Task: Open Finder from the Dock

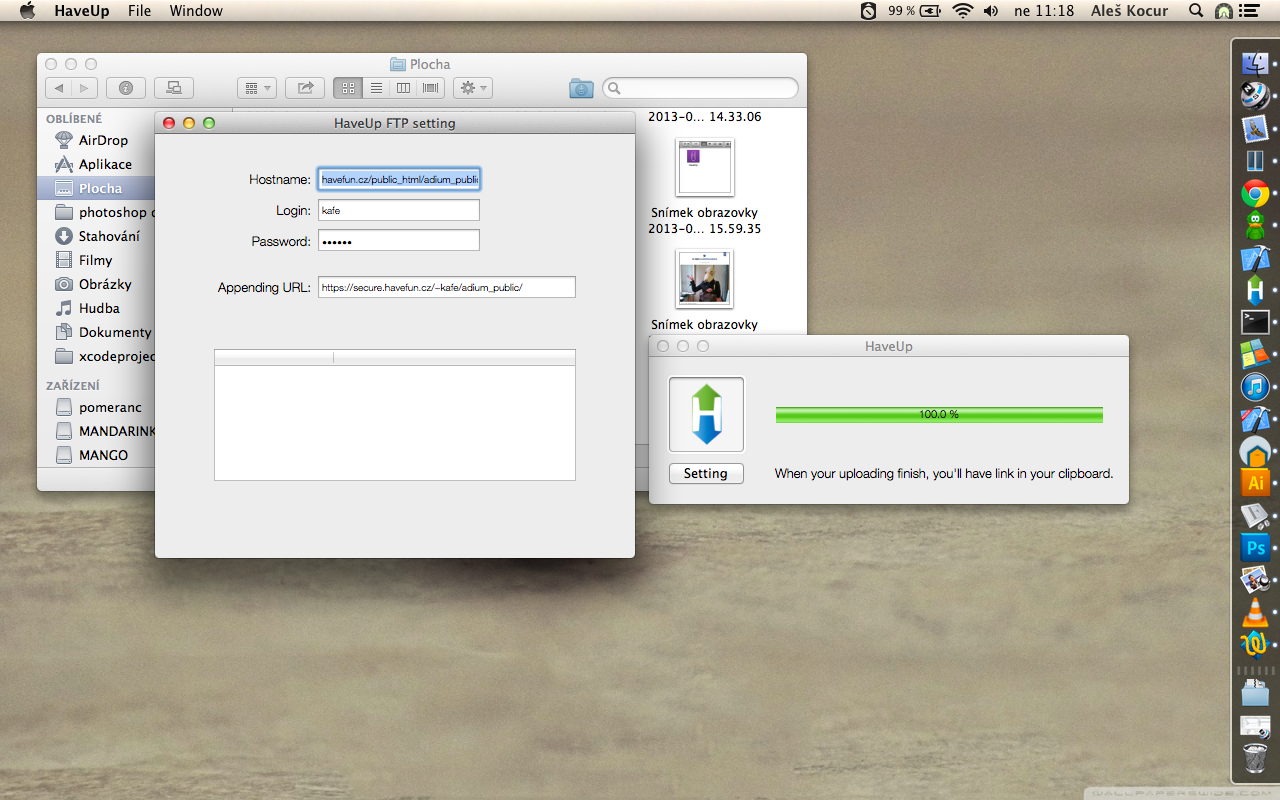Action: (x=1254, y=64)
